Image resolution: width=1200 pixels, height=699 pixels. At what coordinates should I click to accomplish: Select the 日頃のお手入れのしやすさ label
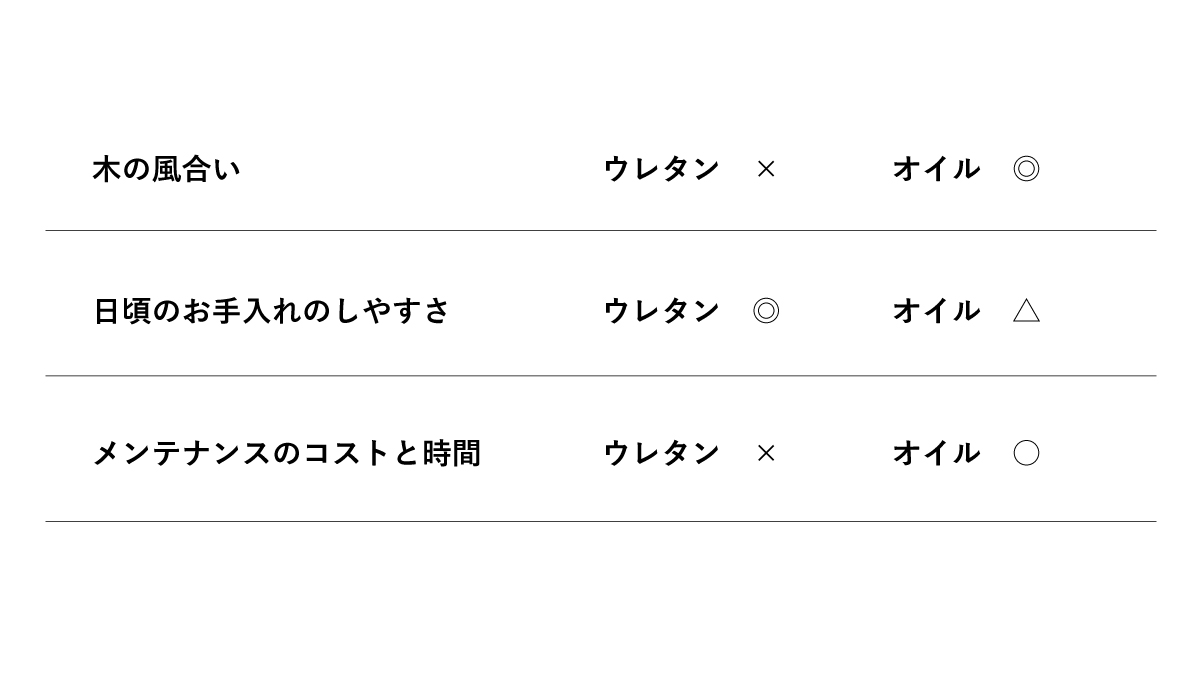[x=271, y=311]
